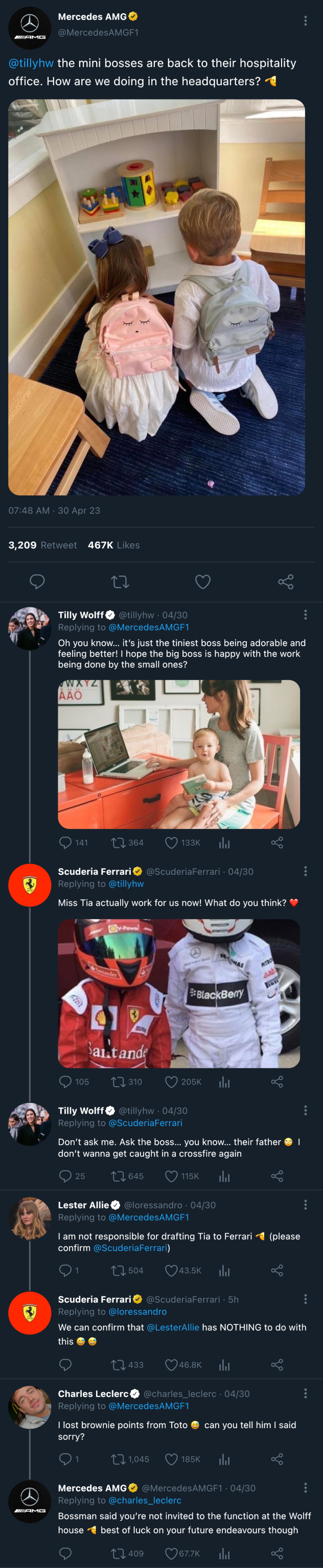The image size is (323, 1568).
Task: Open more options on Tilly Wolff's first reply
Action: coord(305,615)
